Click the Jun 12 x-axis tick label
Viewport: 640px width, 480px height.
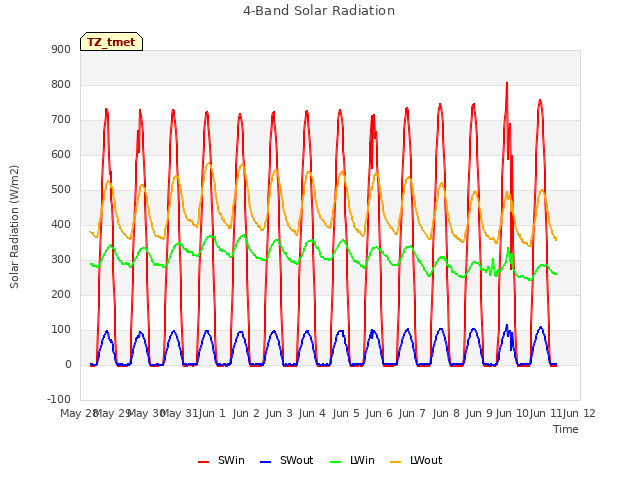pyautogui.click(x=579, y=413)
